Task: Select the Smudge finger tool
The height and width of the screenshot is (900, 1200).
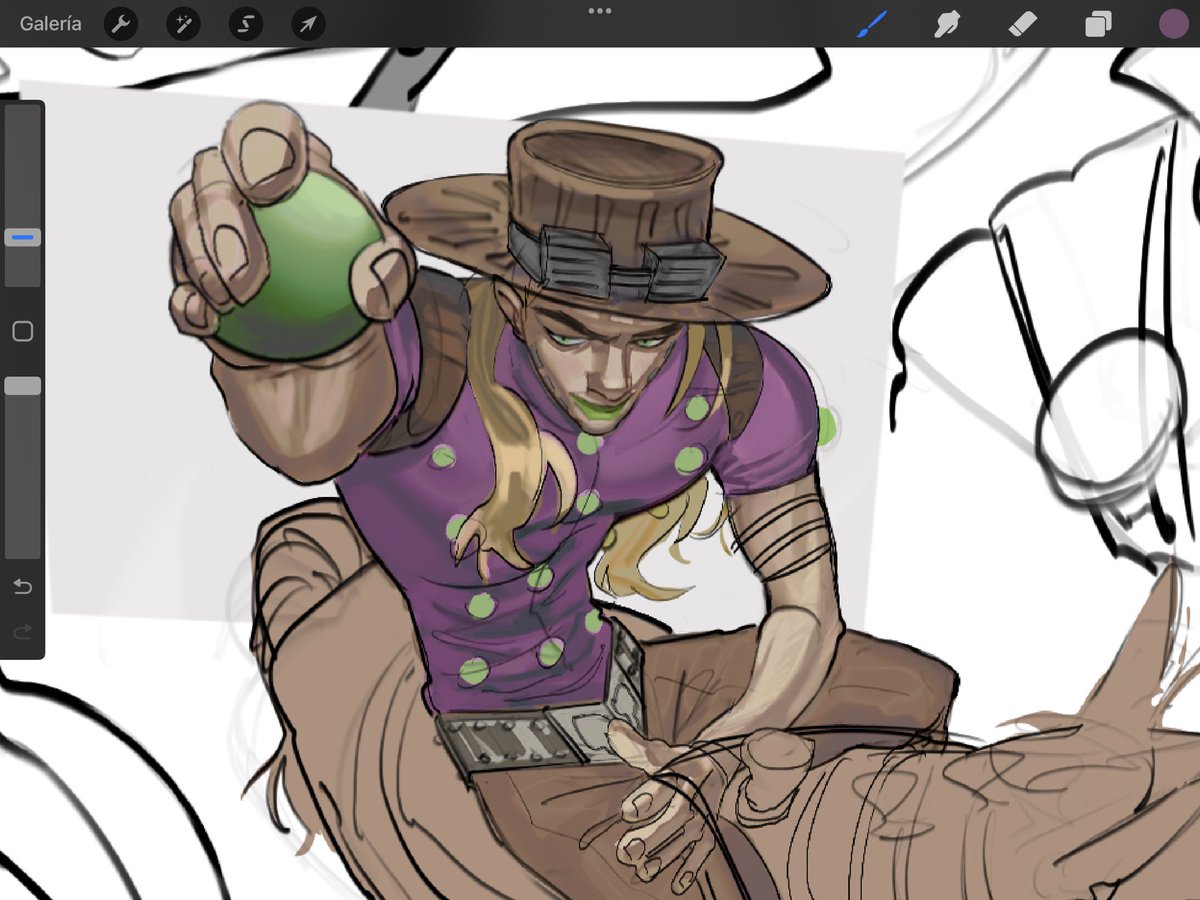Action: click(946, 24)
